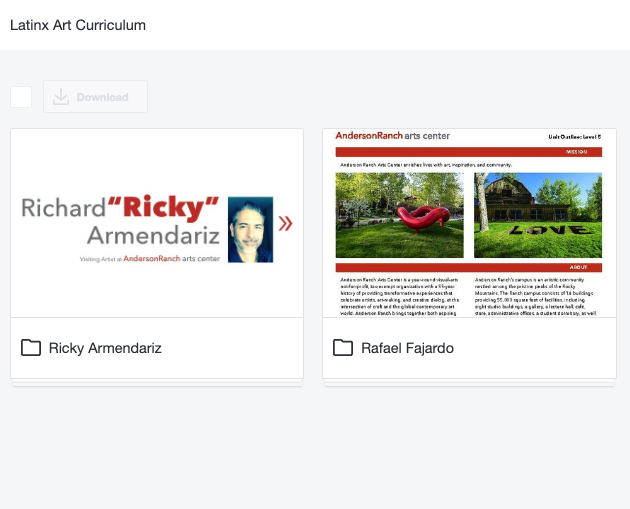Click the download arrow icon

click(61, 97)
